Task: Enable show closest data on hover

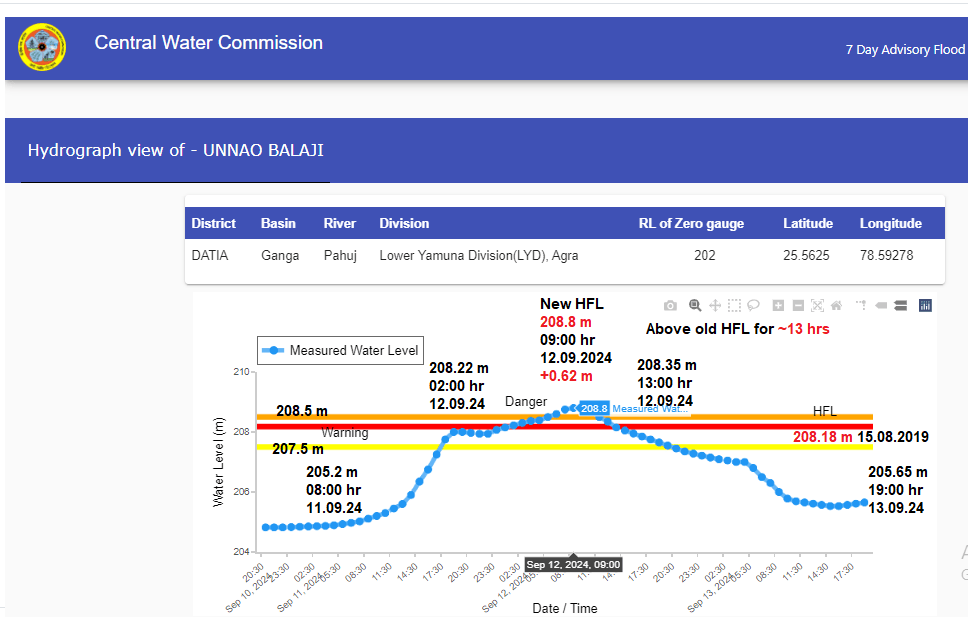Action: [881, 305]
